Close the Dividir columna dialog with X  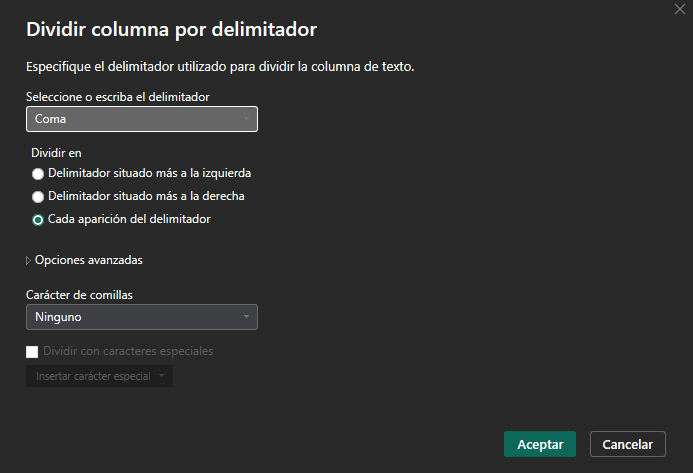[x=680, y=9]
